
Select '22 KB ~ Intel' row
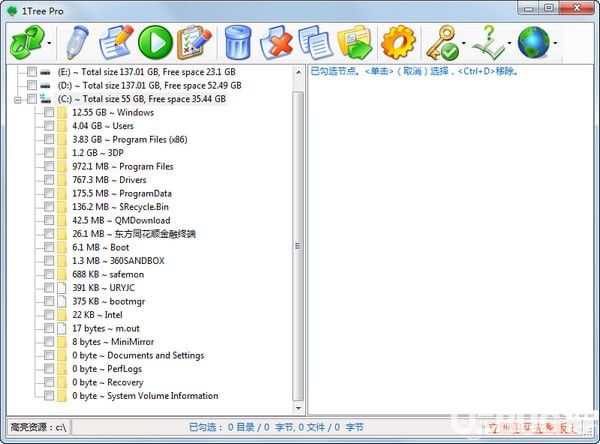point(98,315)
